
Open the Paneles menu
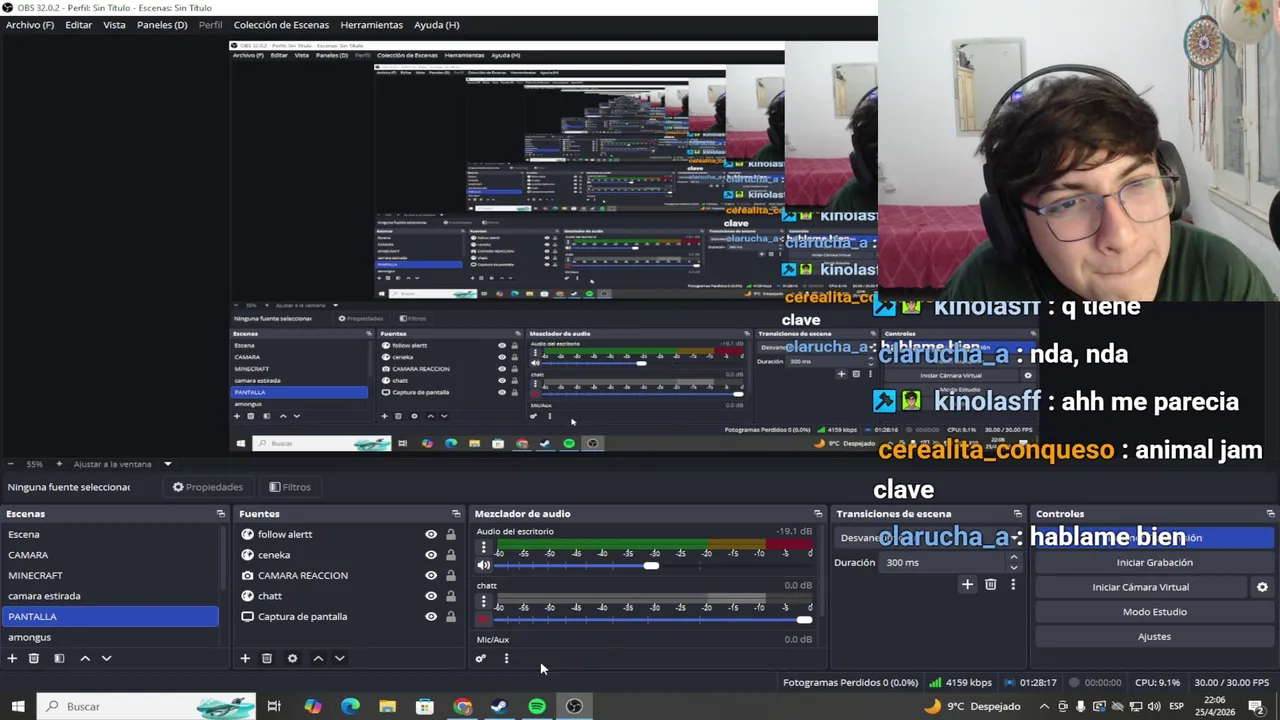coord(162,24)
